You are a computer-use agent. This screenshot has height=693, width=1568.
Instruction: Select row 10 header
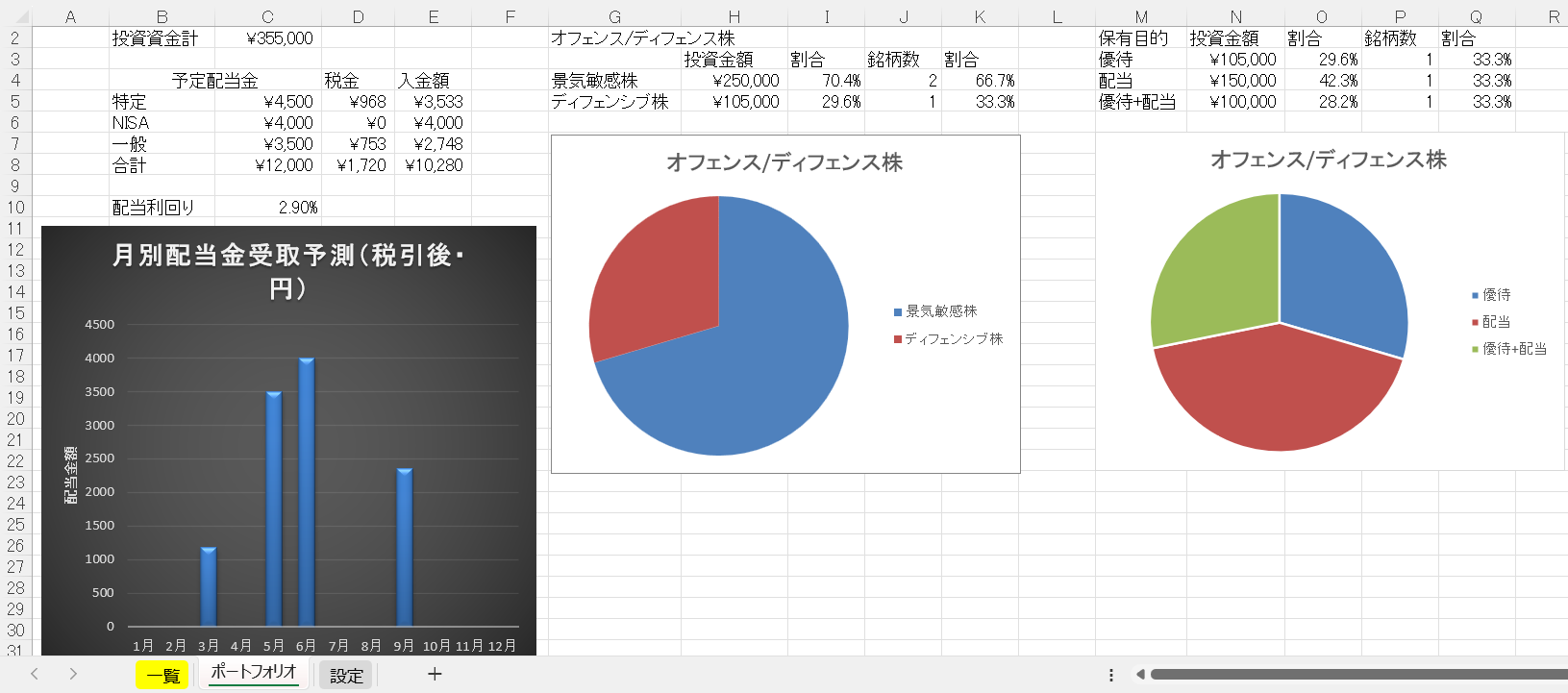point(15,208)
